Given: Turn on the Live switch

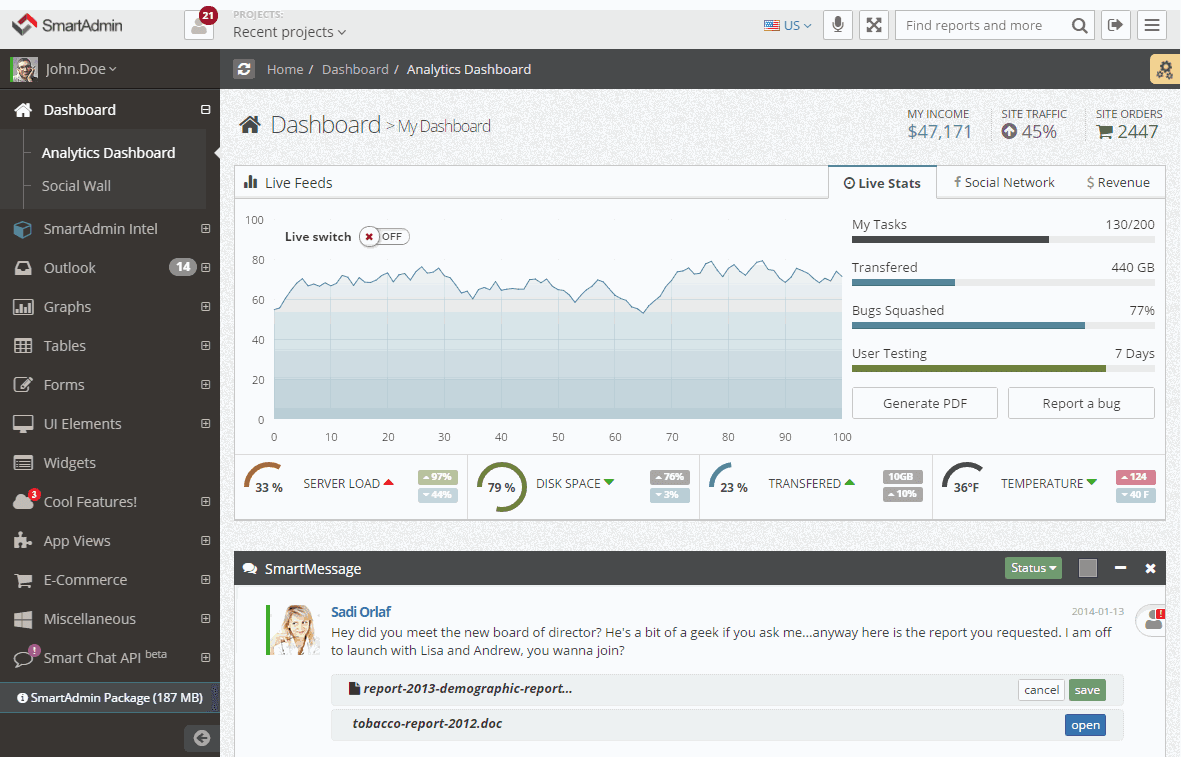Looking at the screenshot, I should click(384, 236).
